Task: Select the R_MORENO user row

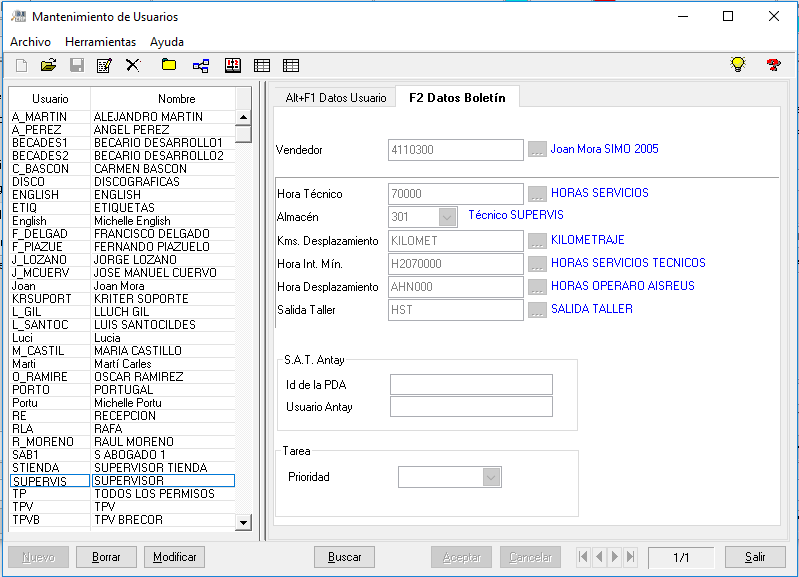Action: point(122,442)
